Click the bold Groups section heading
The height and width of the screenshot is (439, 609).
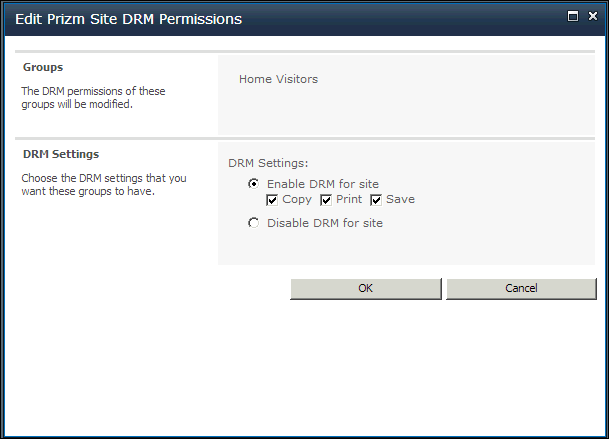(x=43, y=67)
